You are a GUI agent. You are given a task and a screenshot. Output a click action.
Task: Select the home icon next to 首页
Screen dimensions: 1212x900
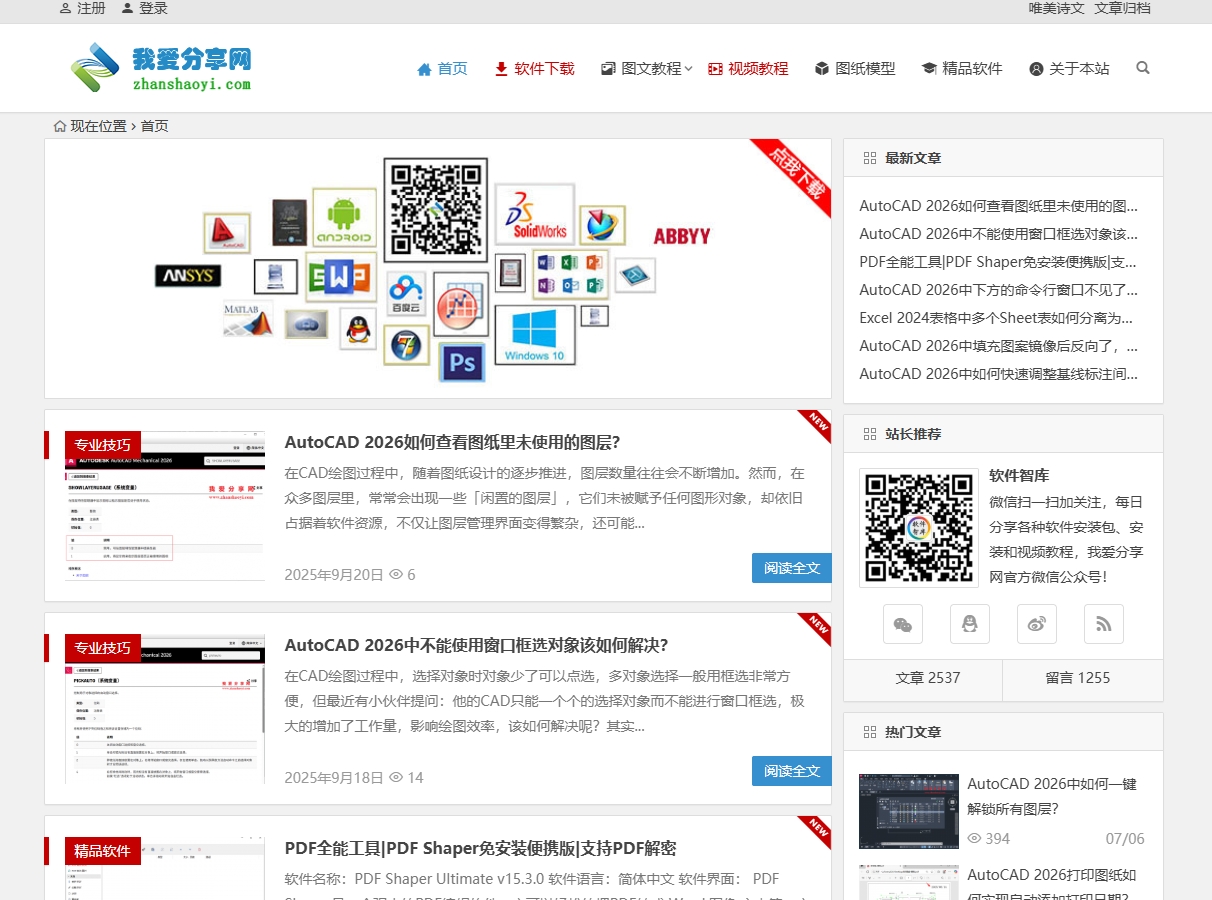pyautogui.click(x=423, y=68)
